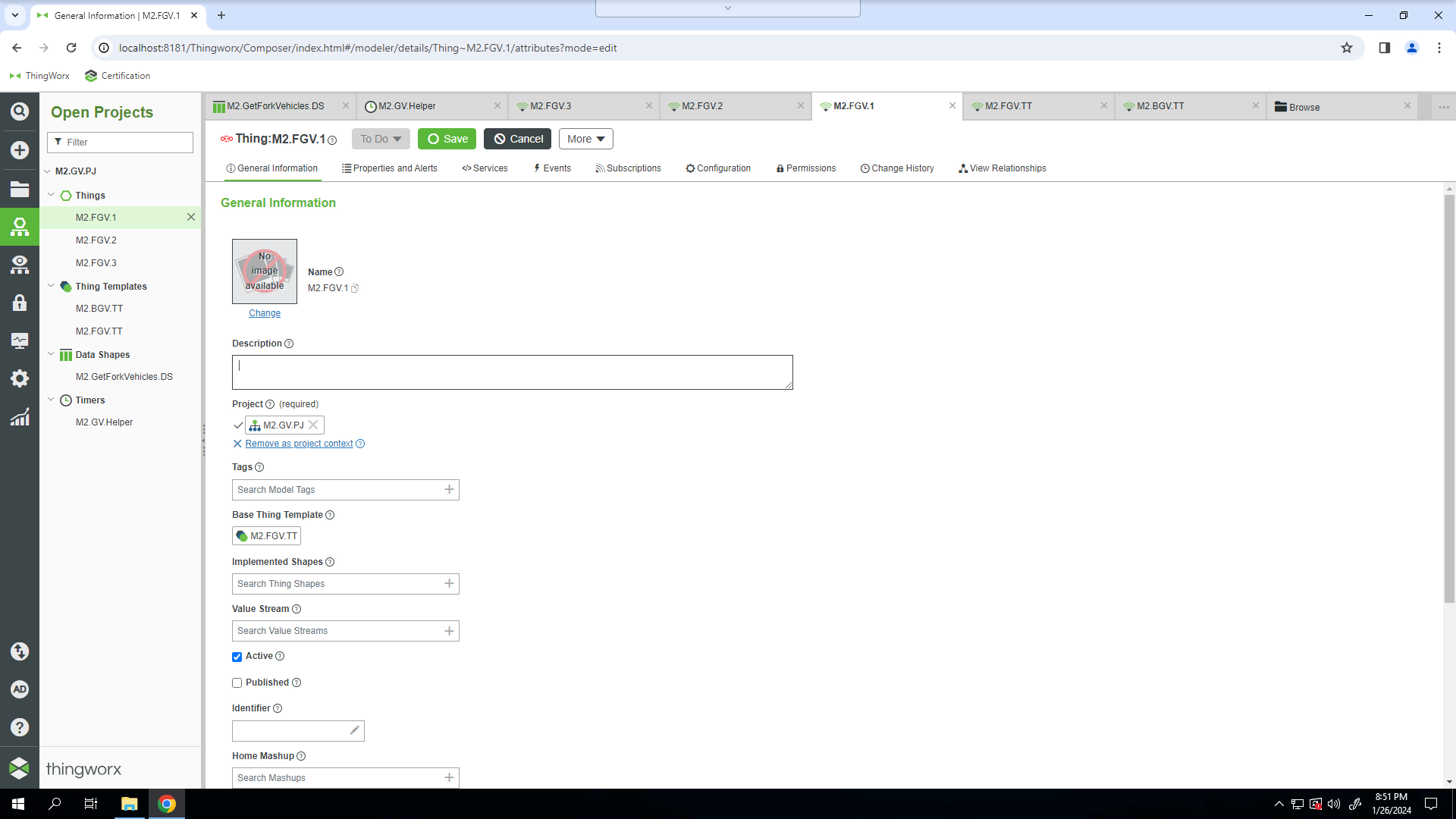
Task: Enable the Published checkbox
Action: (x=237, y=682)
